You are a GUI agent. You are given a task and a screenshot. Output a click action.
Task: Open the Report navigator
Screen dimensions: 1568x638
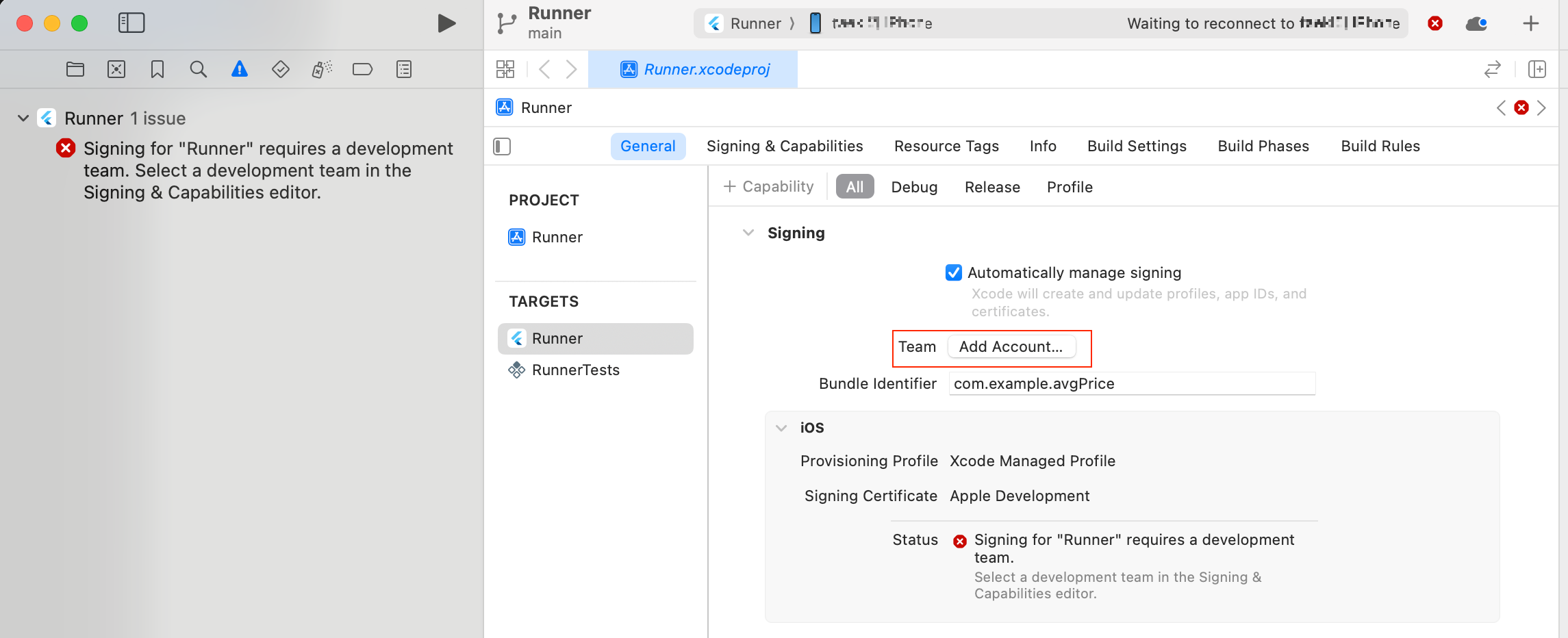tap(404, 69)
